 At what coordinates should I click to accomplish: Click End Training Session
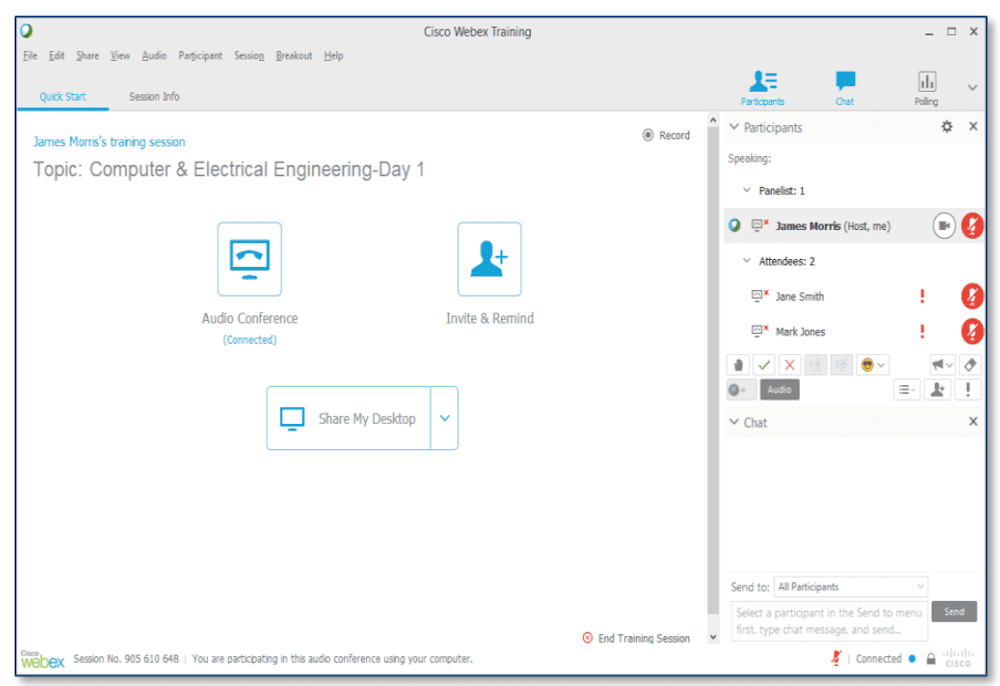(636, 638)
